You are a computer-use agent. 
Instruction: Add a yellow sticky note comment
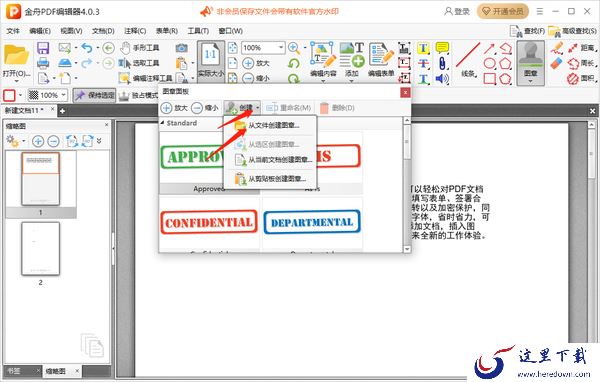click(x=442, y=48)
